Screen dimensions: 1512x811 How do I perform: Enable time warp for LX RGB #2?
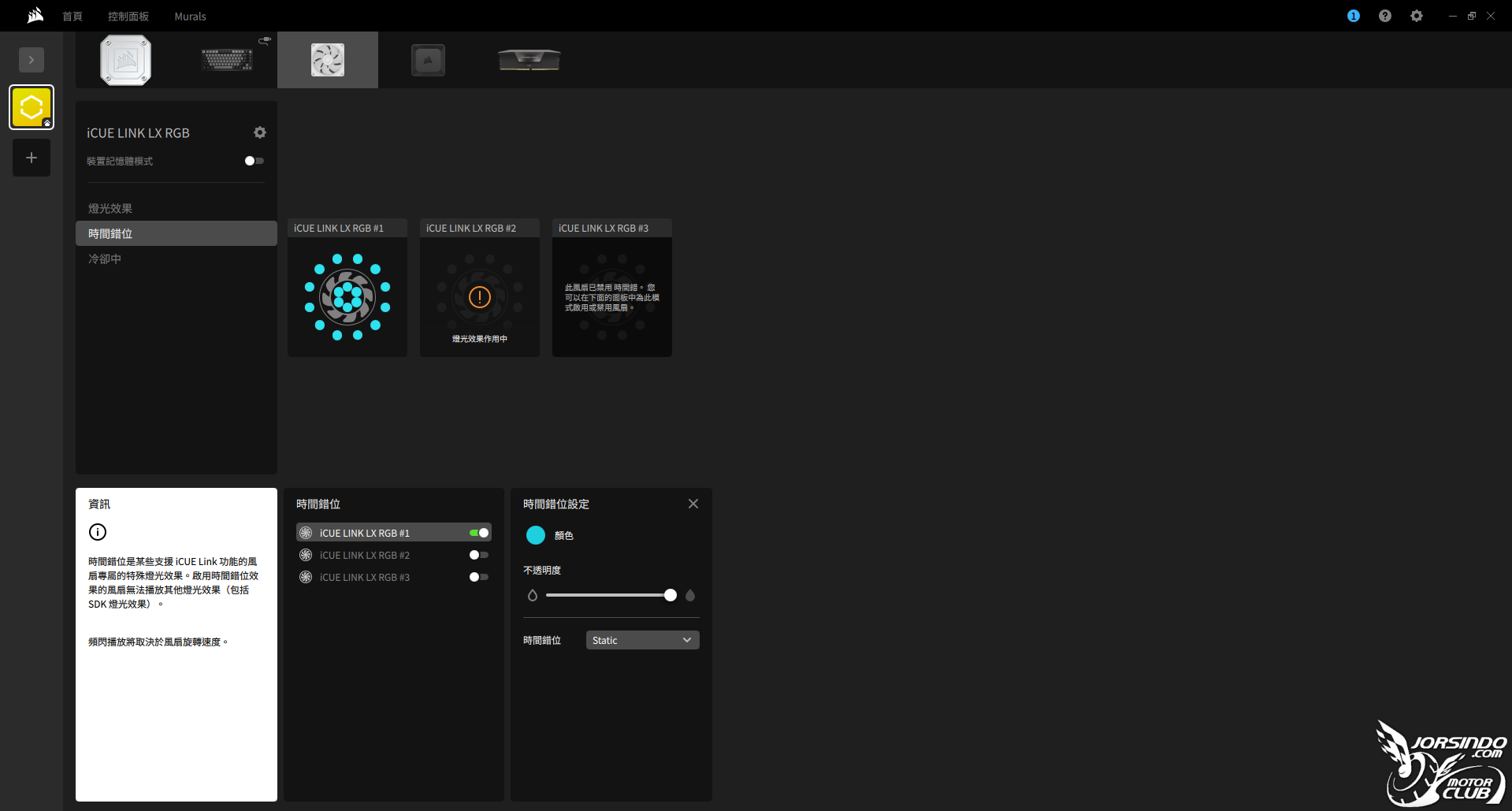click(x=479, y=555)
